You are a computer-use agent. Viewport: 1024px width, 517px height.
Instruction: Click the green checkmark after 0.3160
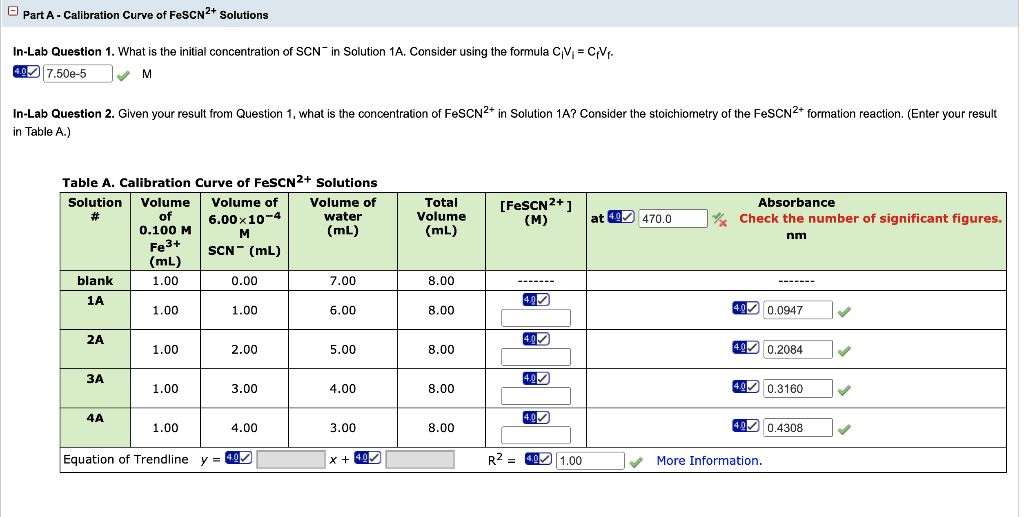844,390
